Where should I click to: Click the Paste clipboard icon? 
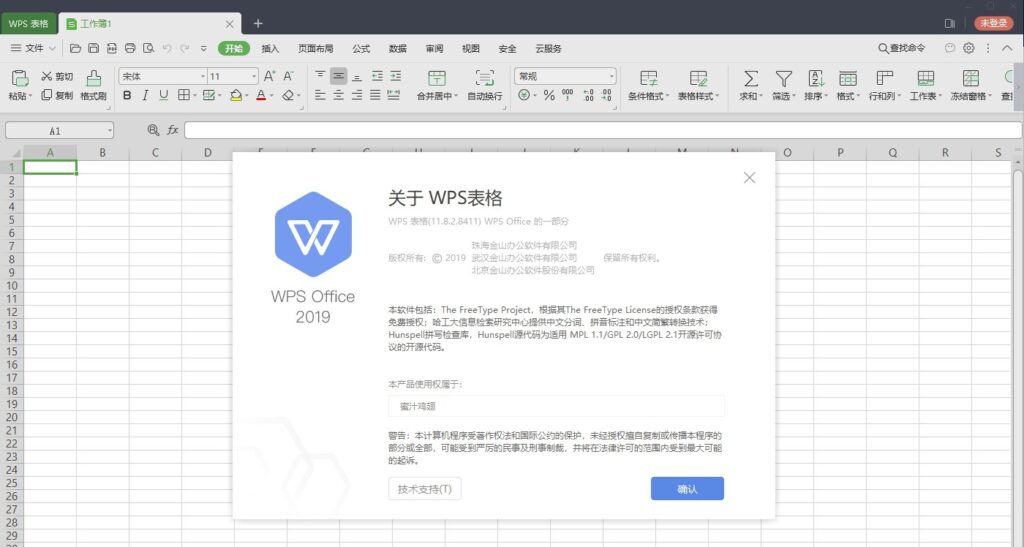click(x=20, y=78)
